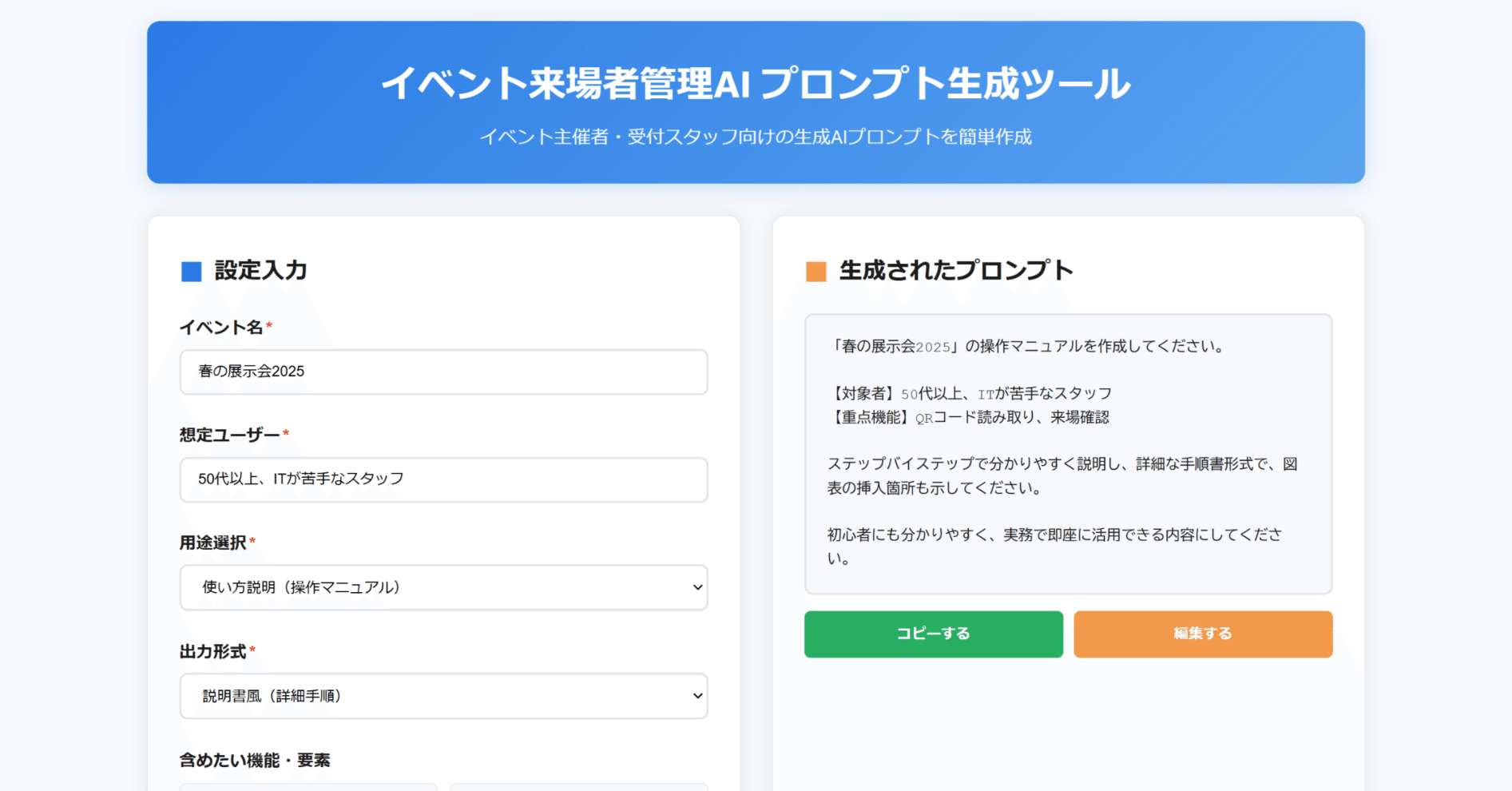1512x791 pixels.
Task: Click the blue square icon beside 設定入力
Action: pos(191,271)
